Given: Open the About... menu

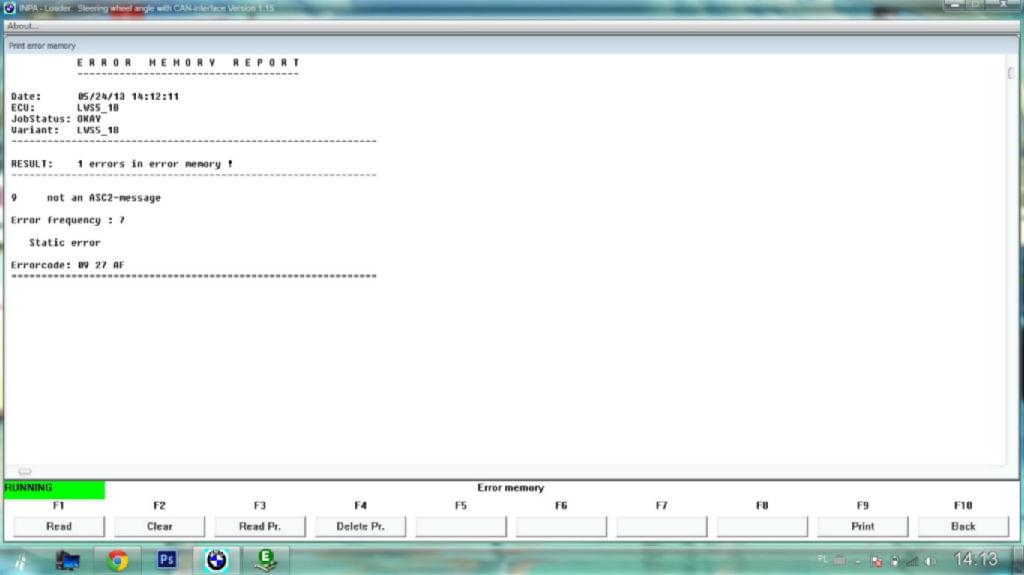Looking at the screenshot, I should click(x=23, y=26).
